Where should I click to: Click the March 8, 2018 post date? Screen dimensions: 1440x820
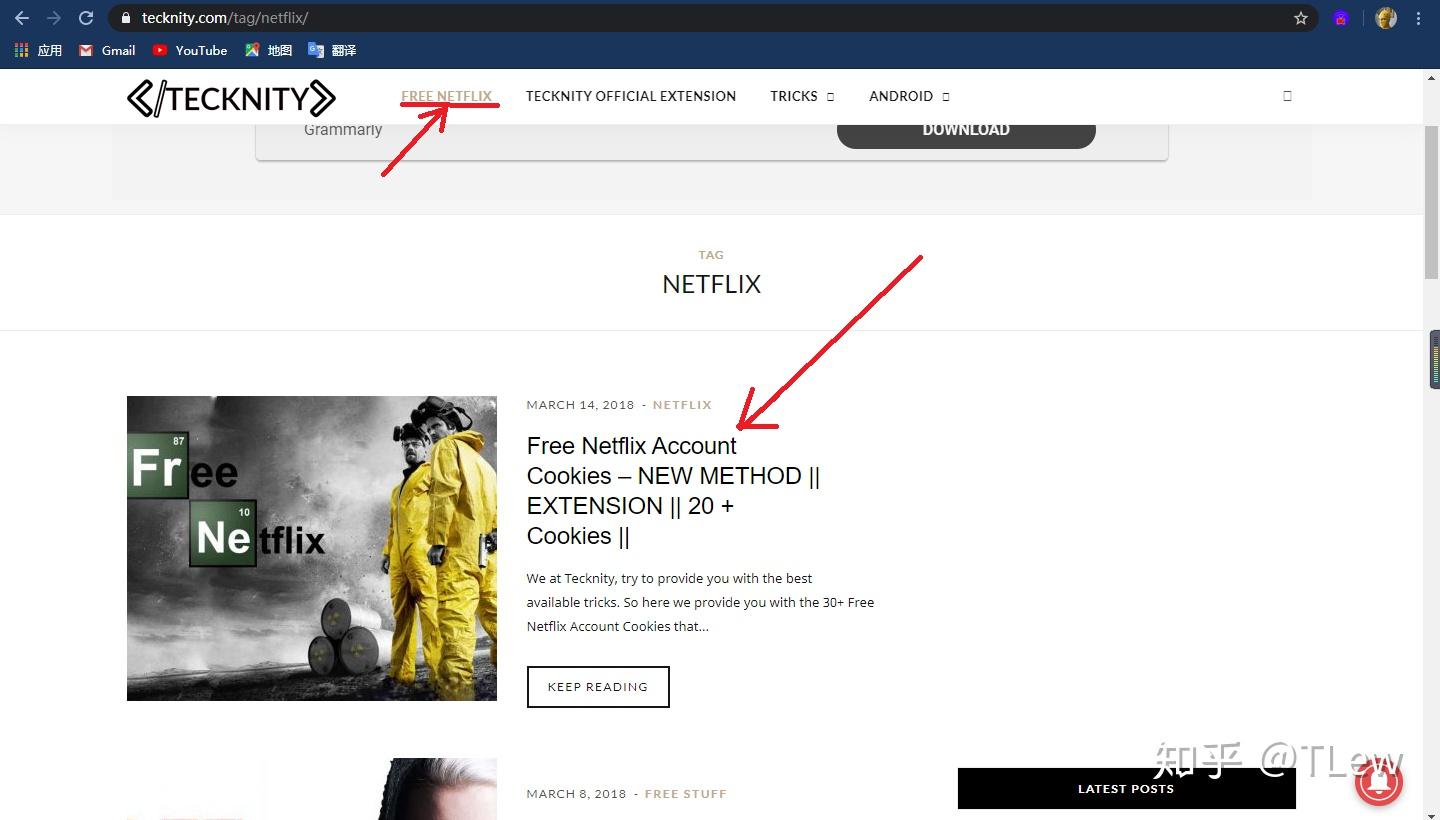577,794
